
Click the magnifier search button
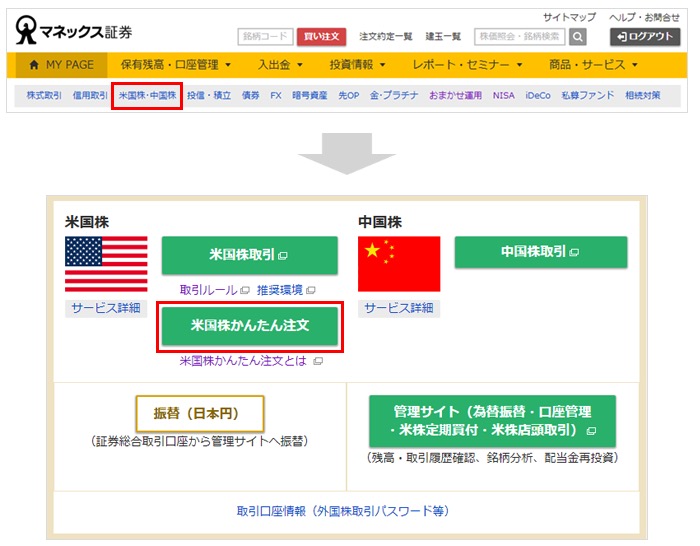click(x=577, y=37)
